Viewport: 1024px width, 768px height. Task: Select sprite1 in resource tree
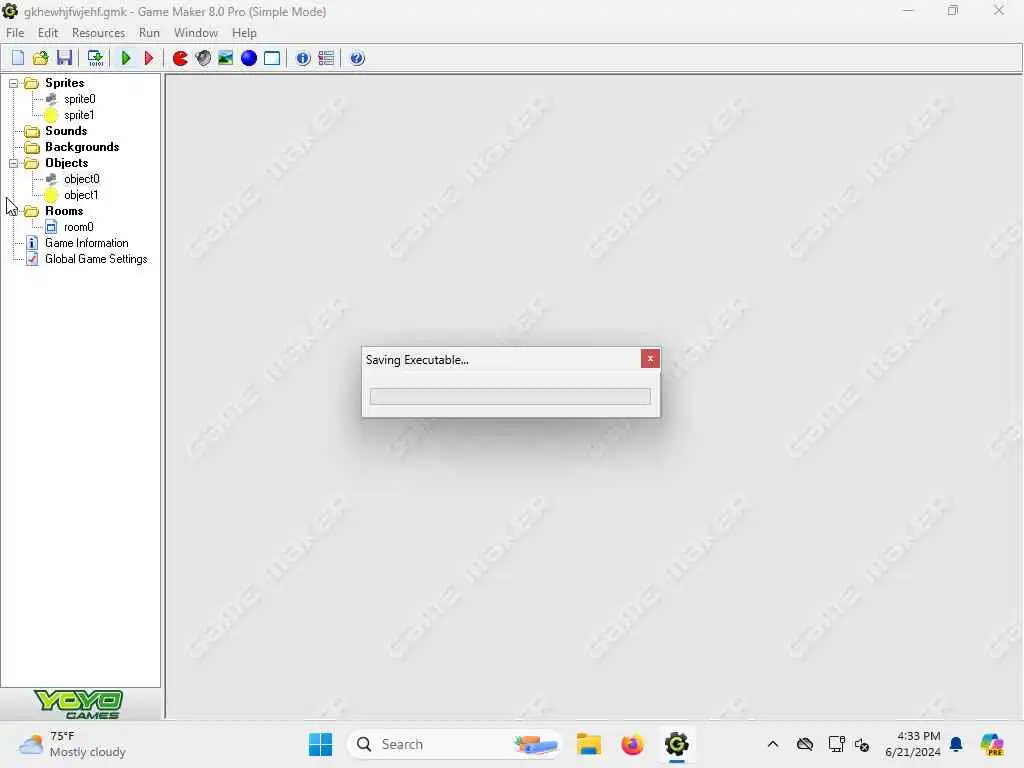(79, 115)
